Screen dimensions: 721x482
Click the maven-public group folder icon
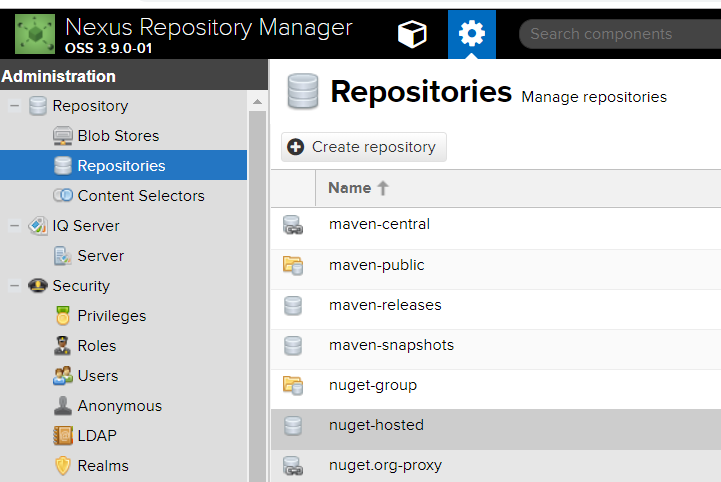(293, 265)
